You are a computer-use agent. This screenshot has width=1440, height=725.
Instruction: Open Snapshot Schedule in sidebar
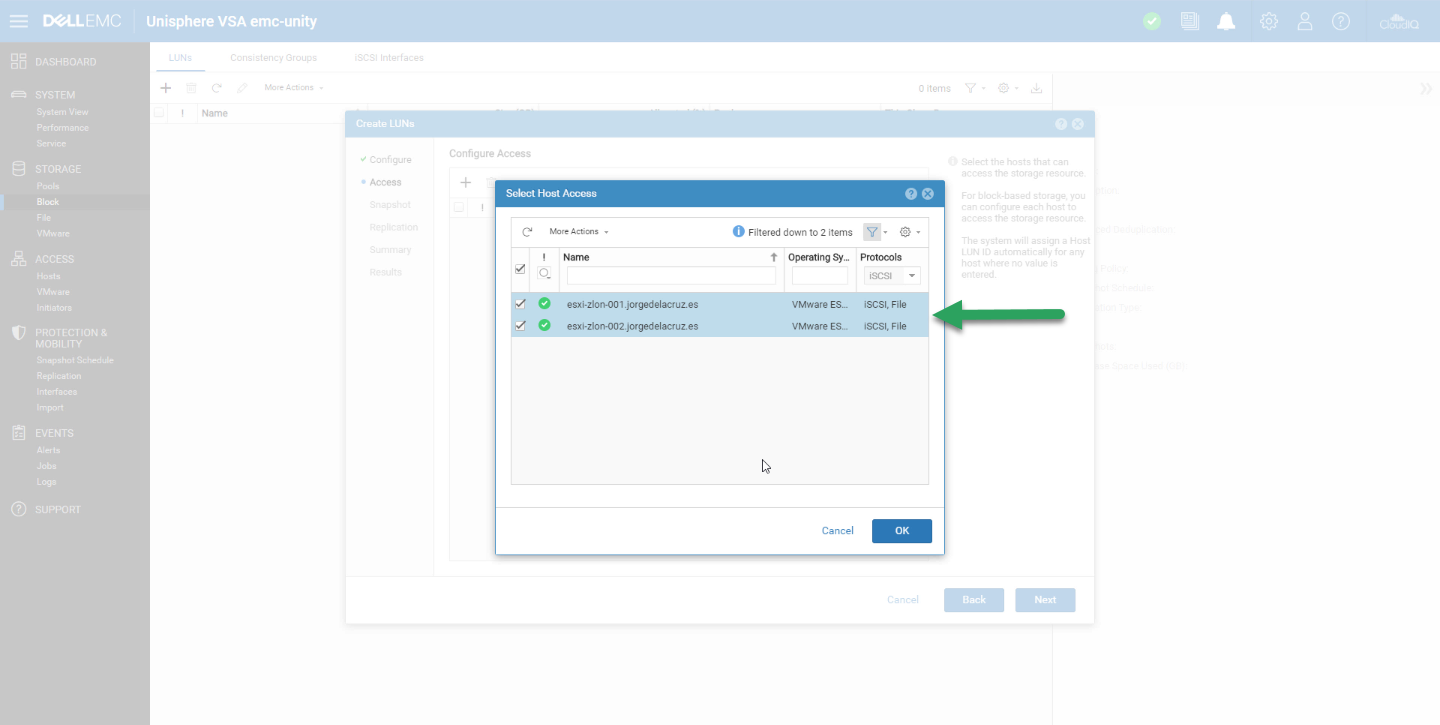pyautogui.click(x=75, y=360)
